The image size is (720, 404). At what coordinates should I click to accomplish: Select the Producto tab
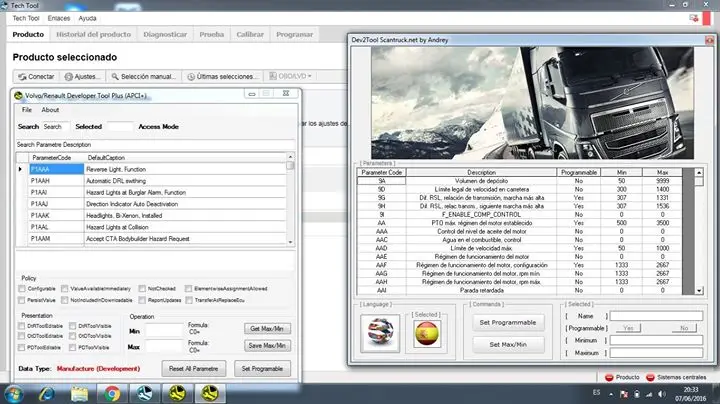click(28, 34)
